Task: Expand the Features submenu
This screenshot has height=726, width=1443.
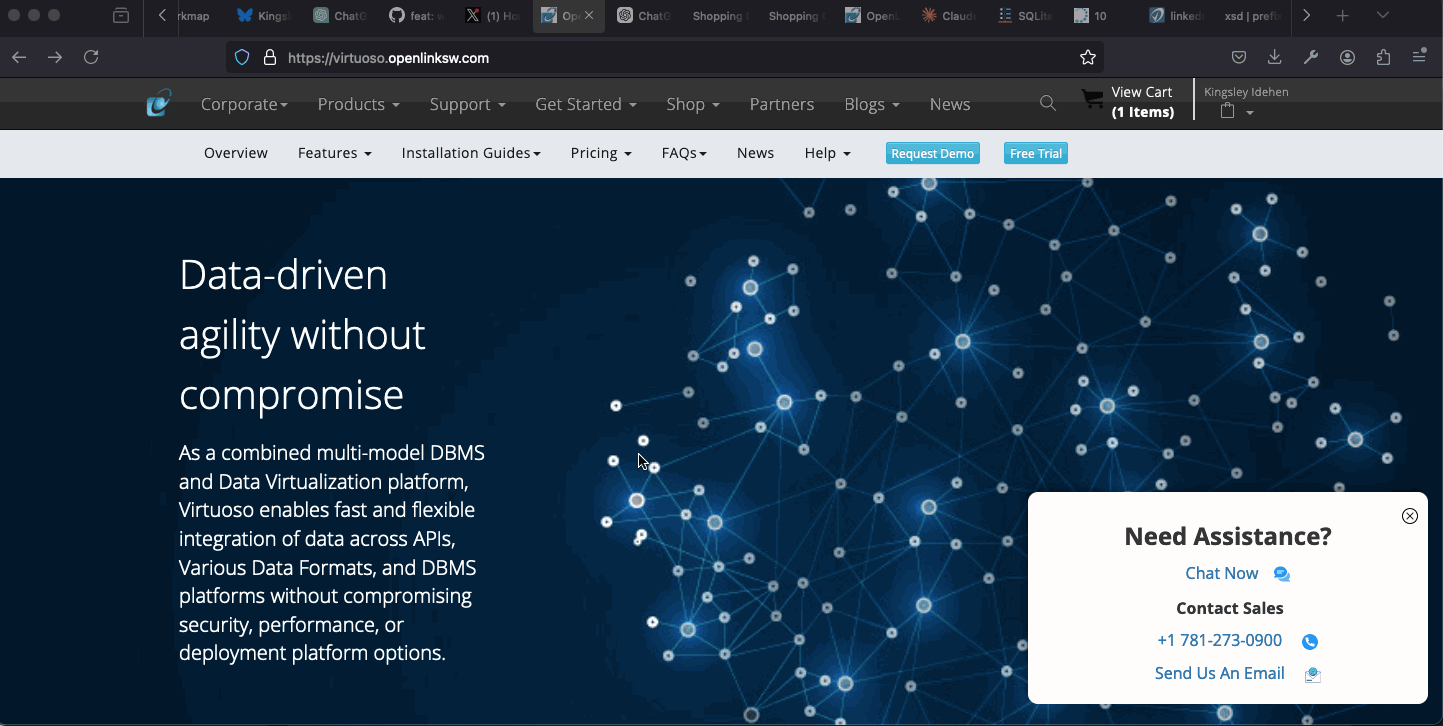Action: point(335,153)
